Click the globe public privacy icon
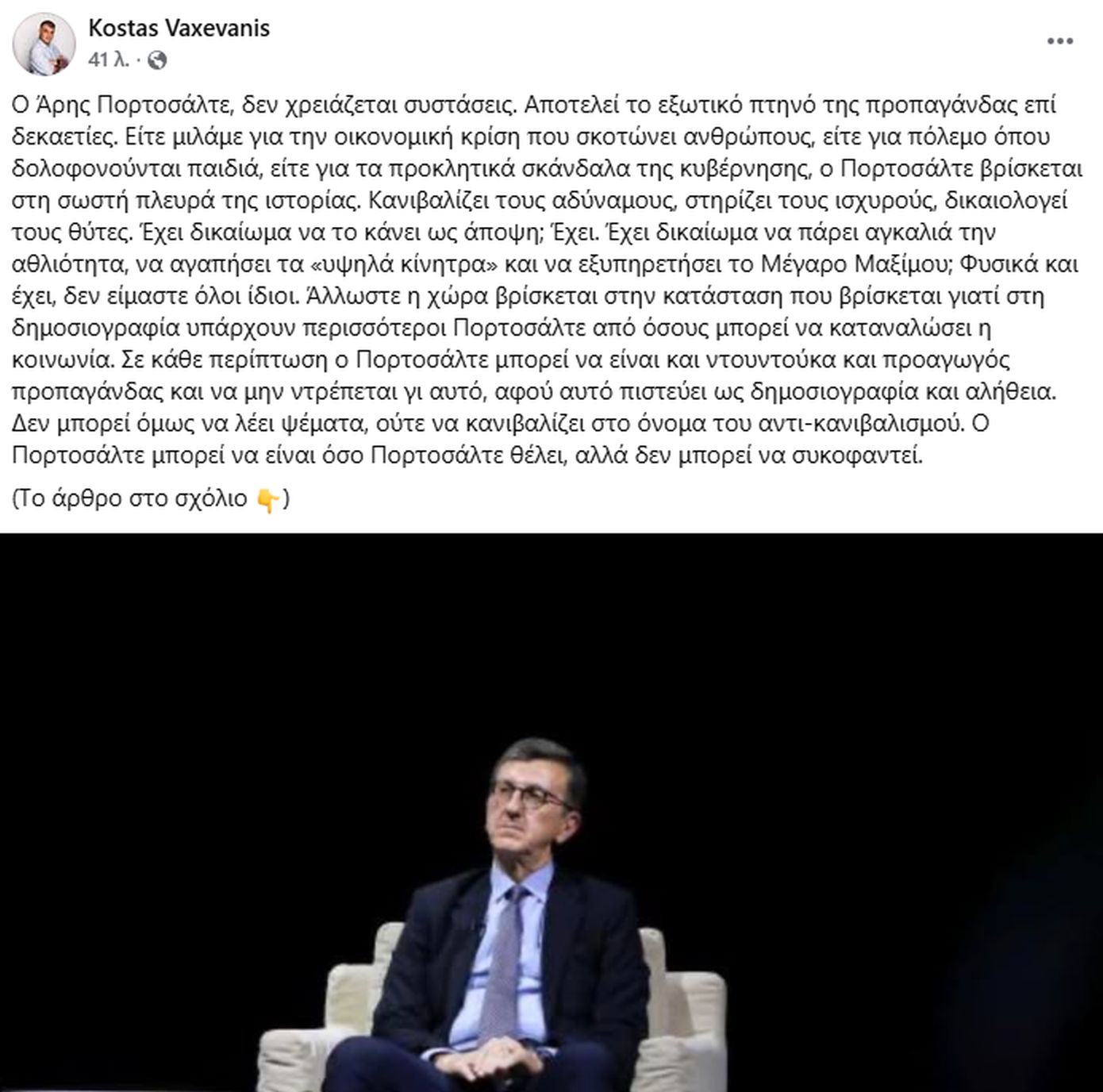The height and width of the screenshot is (1092, 1103). click(x=157, y=60)
